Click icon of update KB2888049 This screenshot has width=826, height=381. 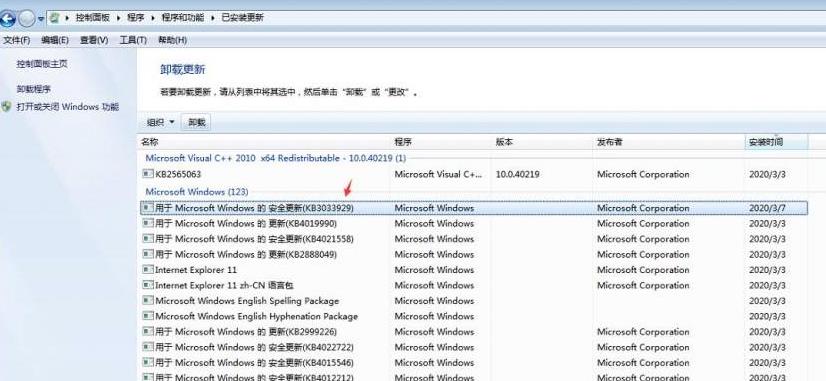point(148,254)
